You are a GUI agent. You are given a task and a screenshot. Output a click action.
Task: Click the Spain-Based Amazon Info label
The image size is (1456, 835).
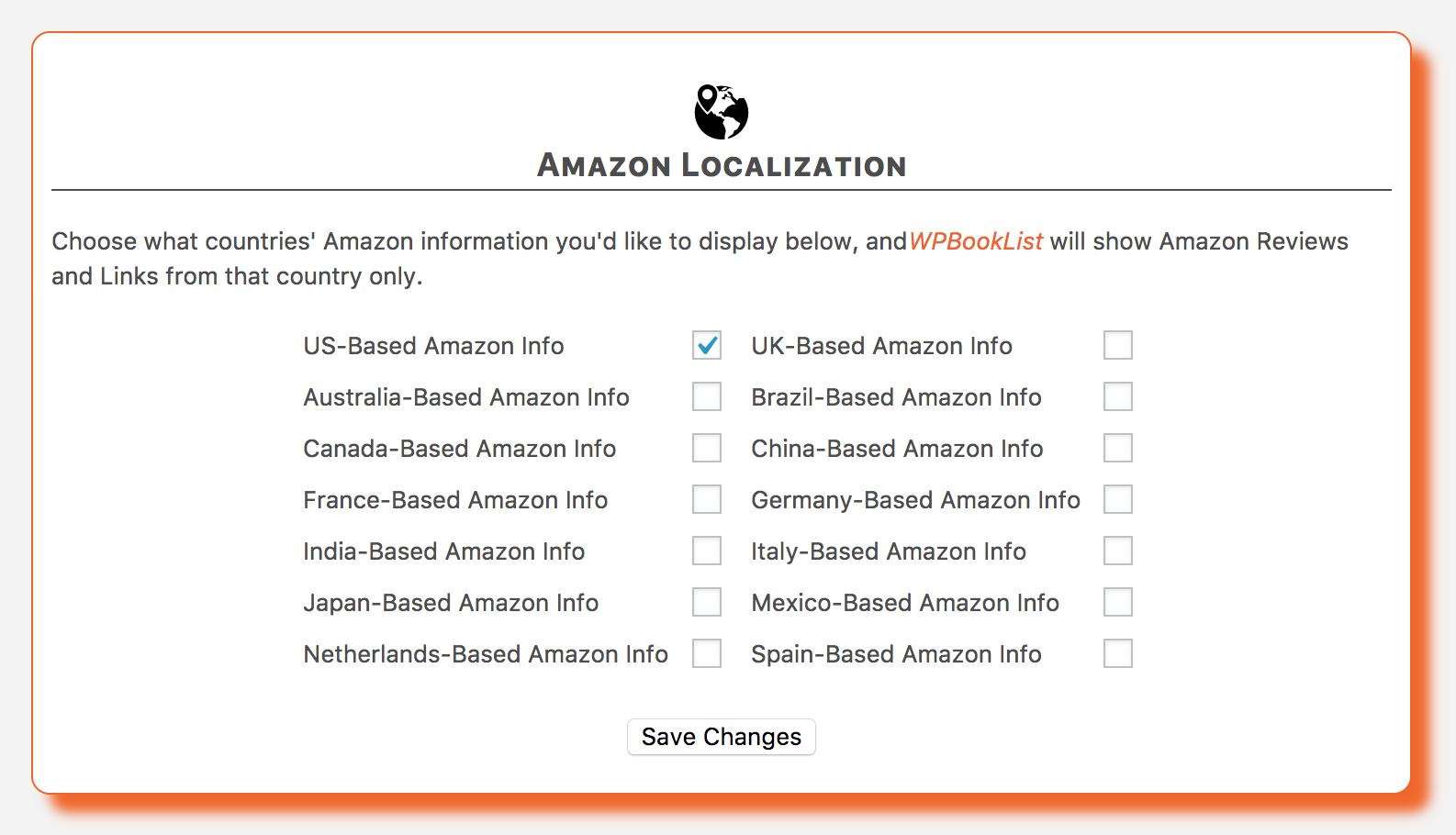896,654
